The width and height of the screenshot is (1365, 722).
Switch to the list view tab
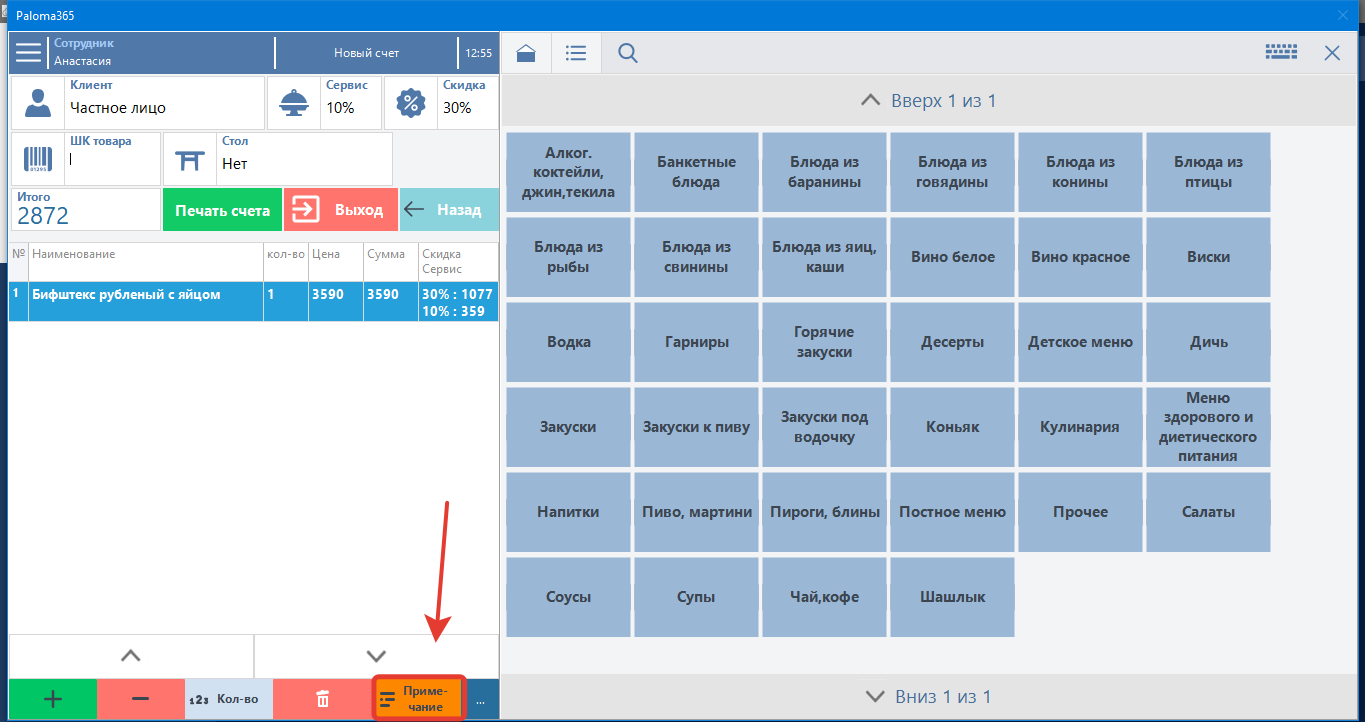coord(576,53)
